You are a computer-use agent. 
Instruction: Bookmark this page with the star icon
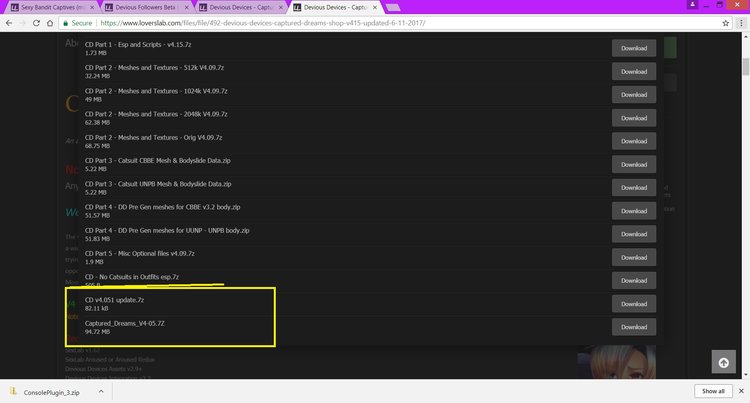click(726, 23)
